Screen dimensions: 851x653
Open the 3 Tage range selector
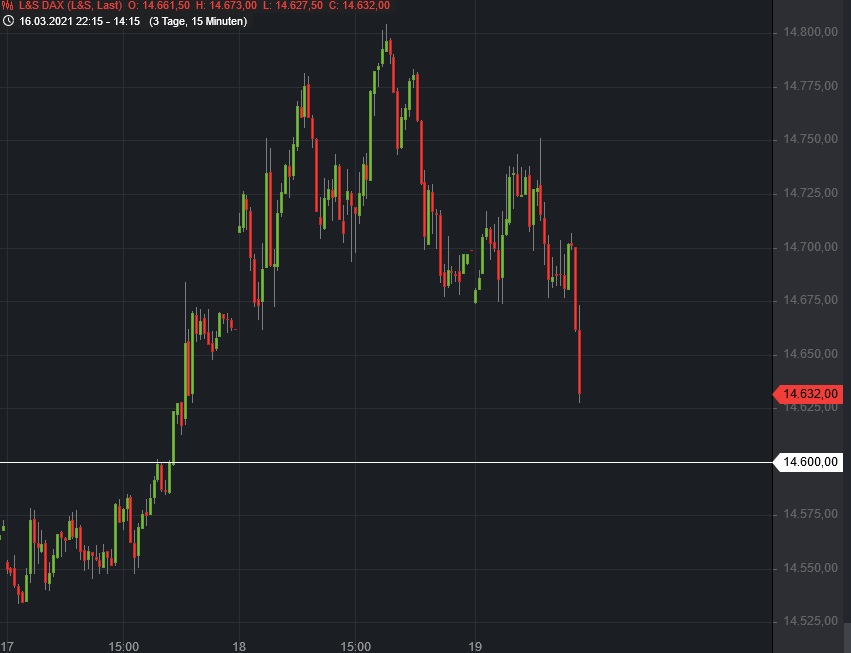(169, 23)
